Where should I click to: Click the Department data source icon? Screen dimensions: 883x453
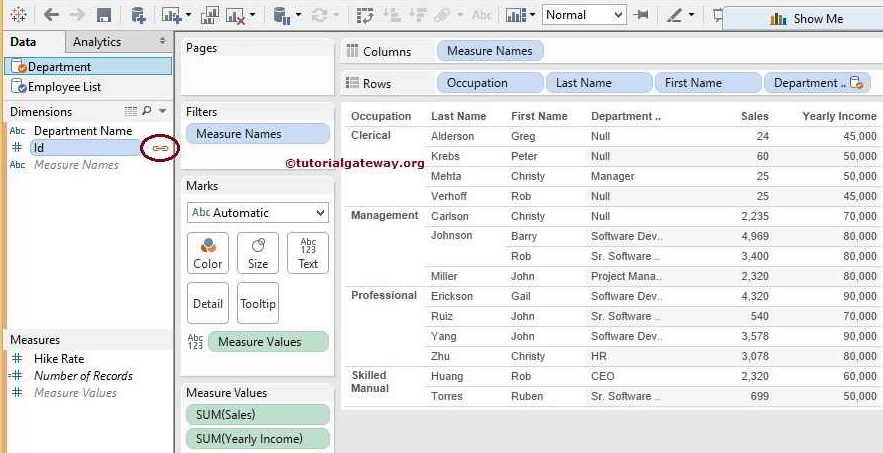(19, 66)
